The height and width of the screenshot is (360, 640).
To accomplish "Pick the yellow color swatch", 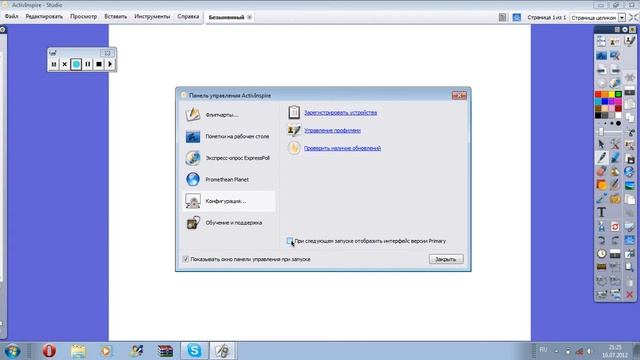I will (611, 94).
